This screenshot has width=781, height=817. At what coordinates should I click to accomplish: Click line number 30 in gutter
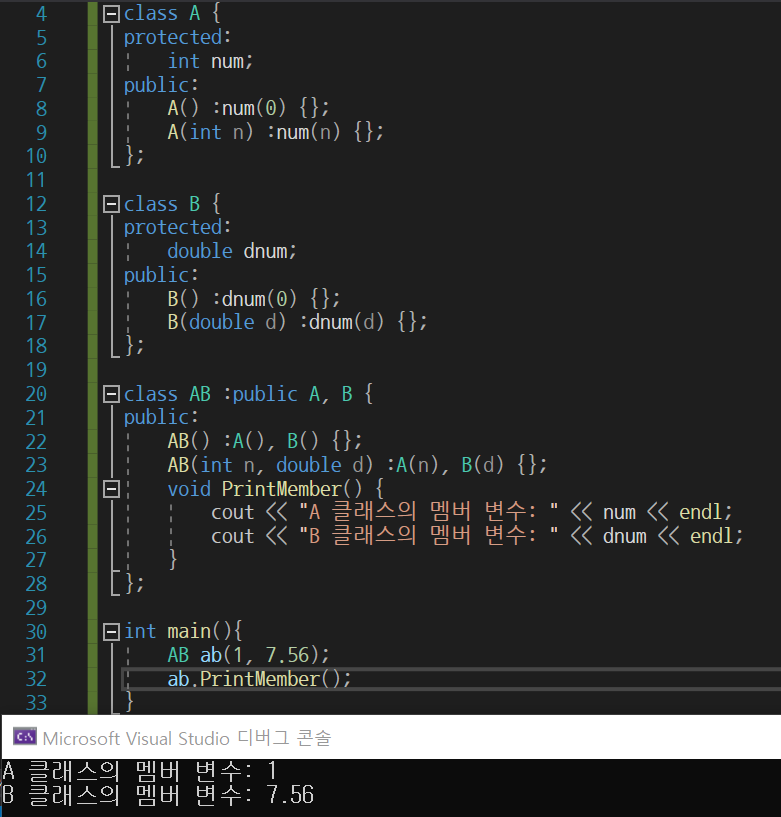[36, 632]
